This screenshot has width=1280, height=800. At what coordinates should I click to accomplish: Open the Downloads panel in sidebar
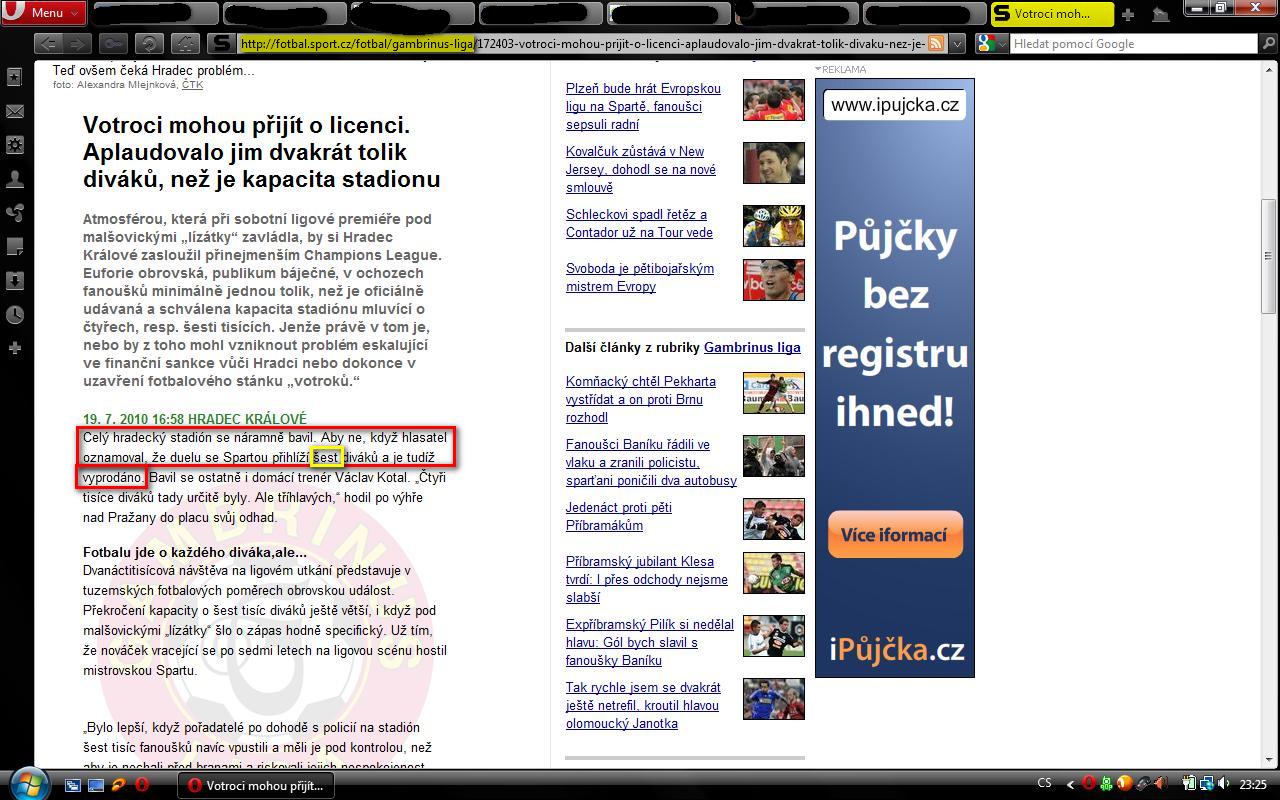point(15,281)
